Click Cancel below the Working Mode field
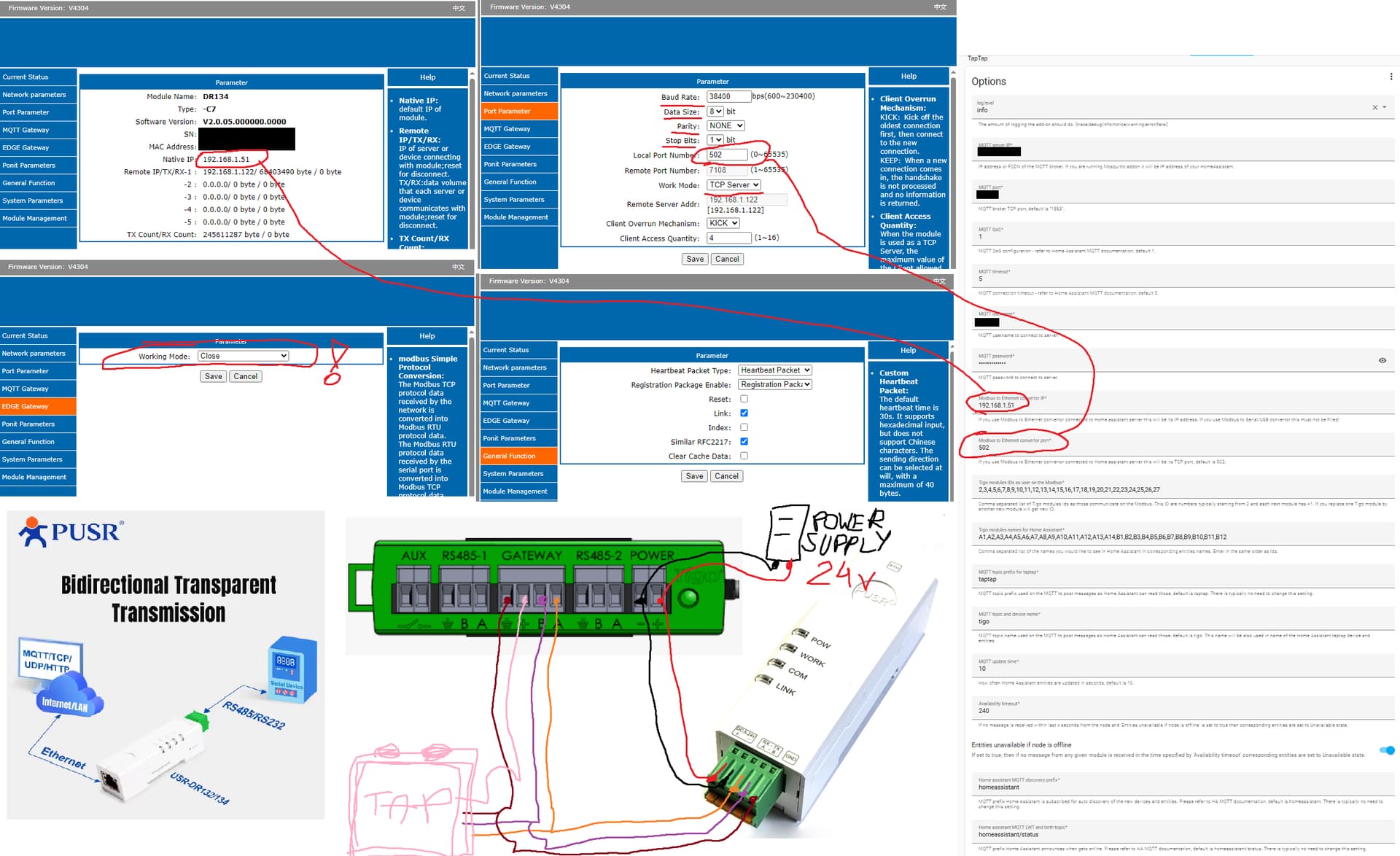1400x856 pixels. (245, 376)
